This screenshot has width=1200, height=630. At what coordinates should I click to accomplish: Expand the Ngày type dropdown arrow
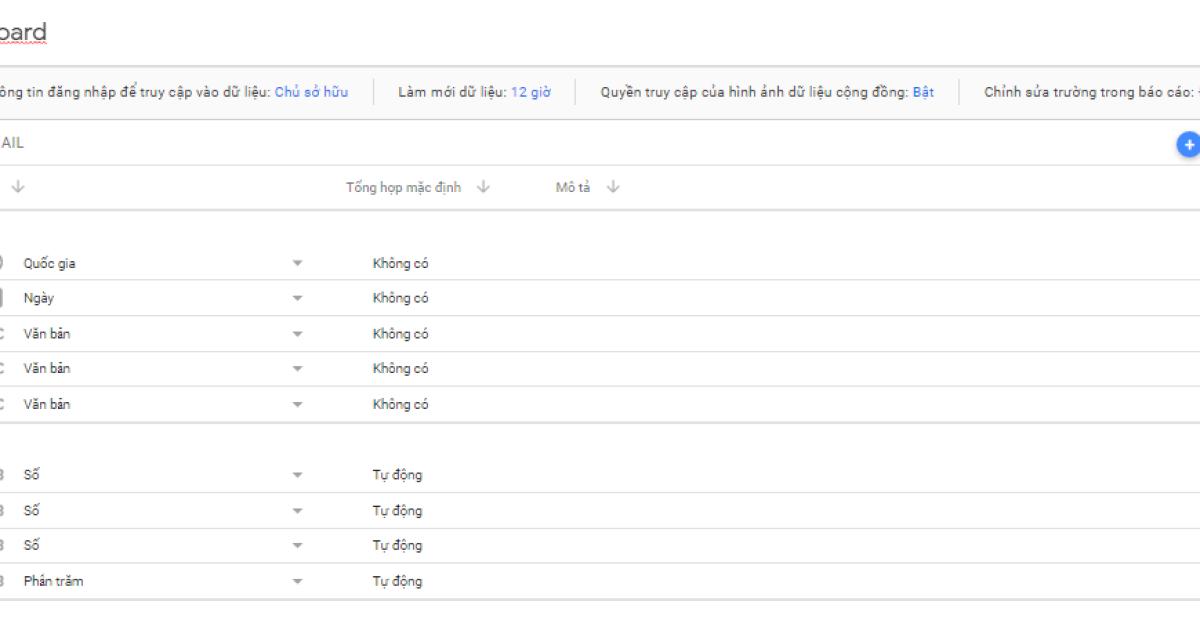coord(297,299)
